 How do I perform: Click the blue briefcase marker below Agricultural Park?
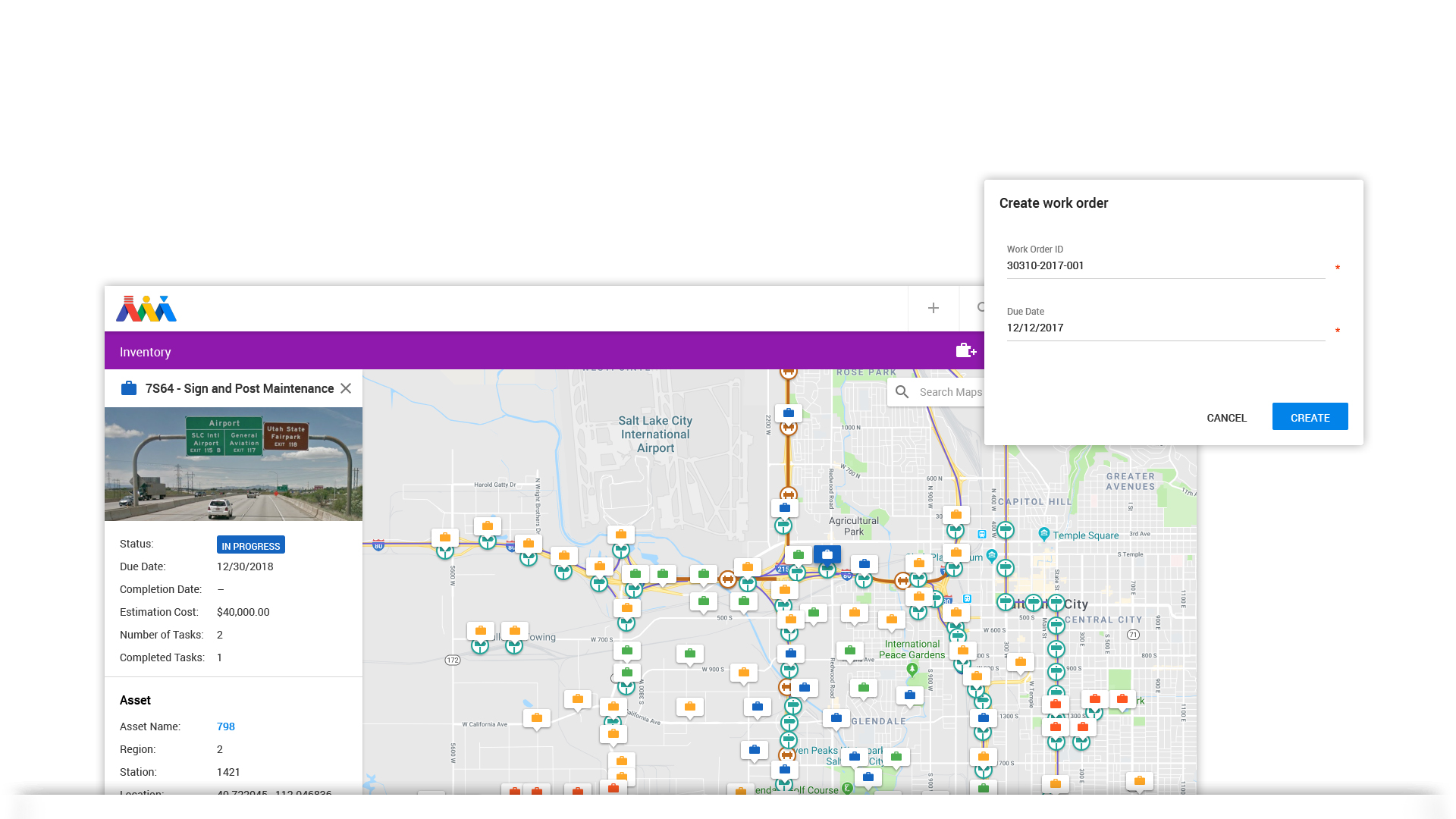pos(864,564)
